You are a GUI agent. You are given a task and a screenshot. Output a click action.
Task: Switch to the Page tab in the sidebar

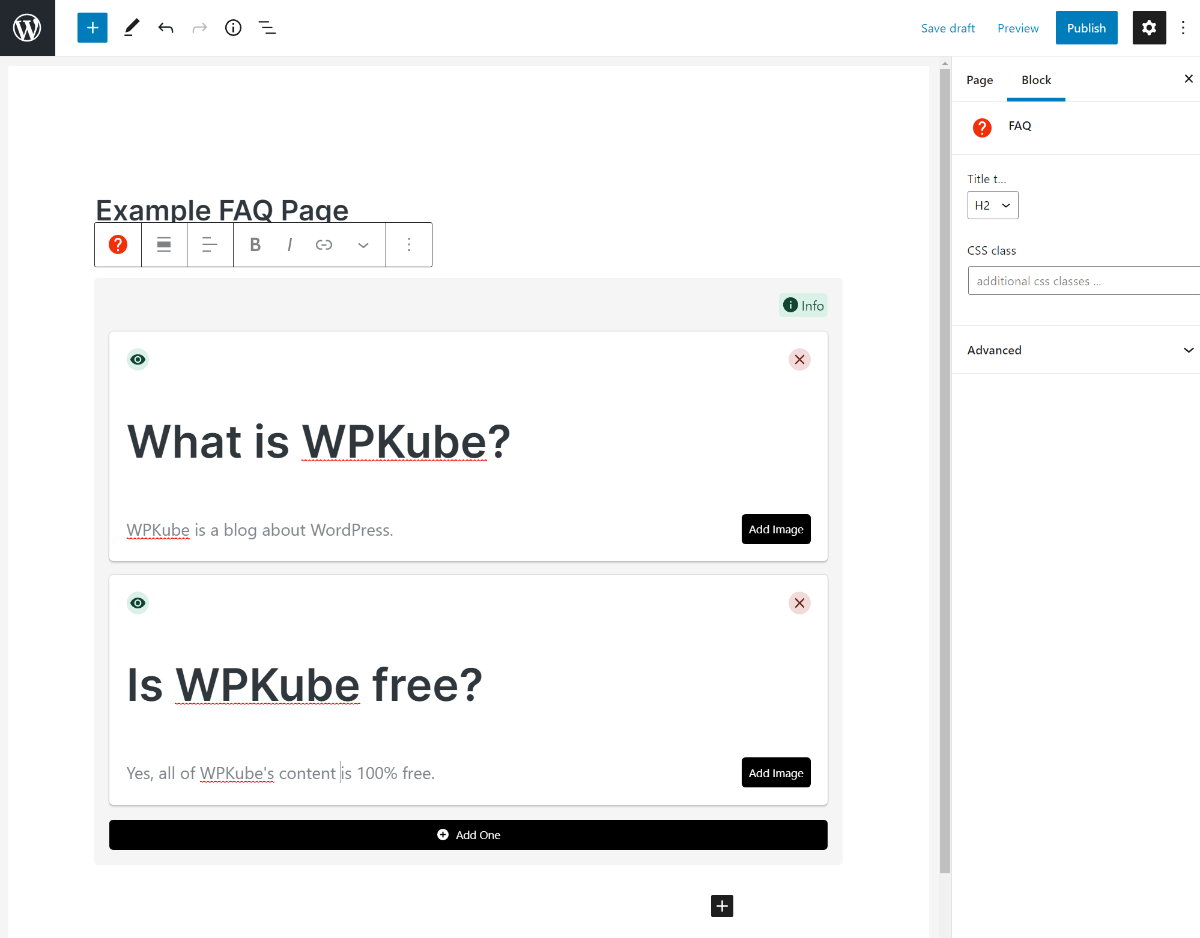pyautogui.click(x=979, y=79)
